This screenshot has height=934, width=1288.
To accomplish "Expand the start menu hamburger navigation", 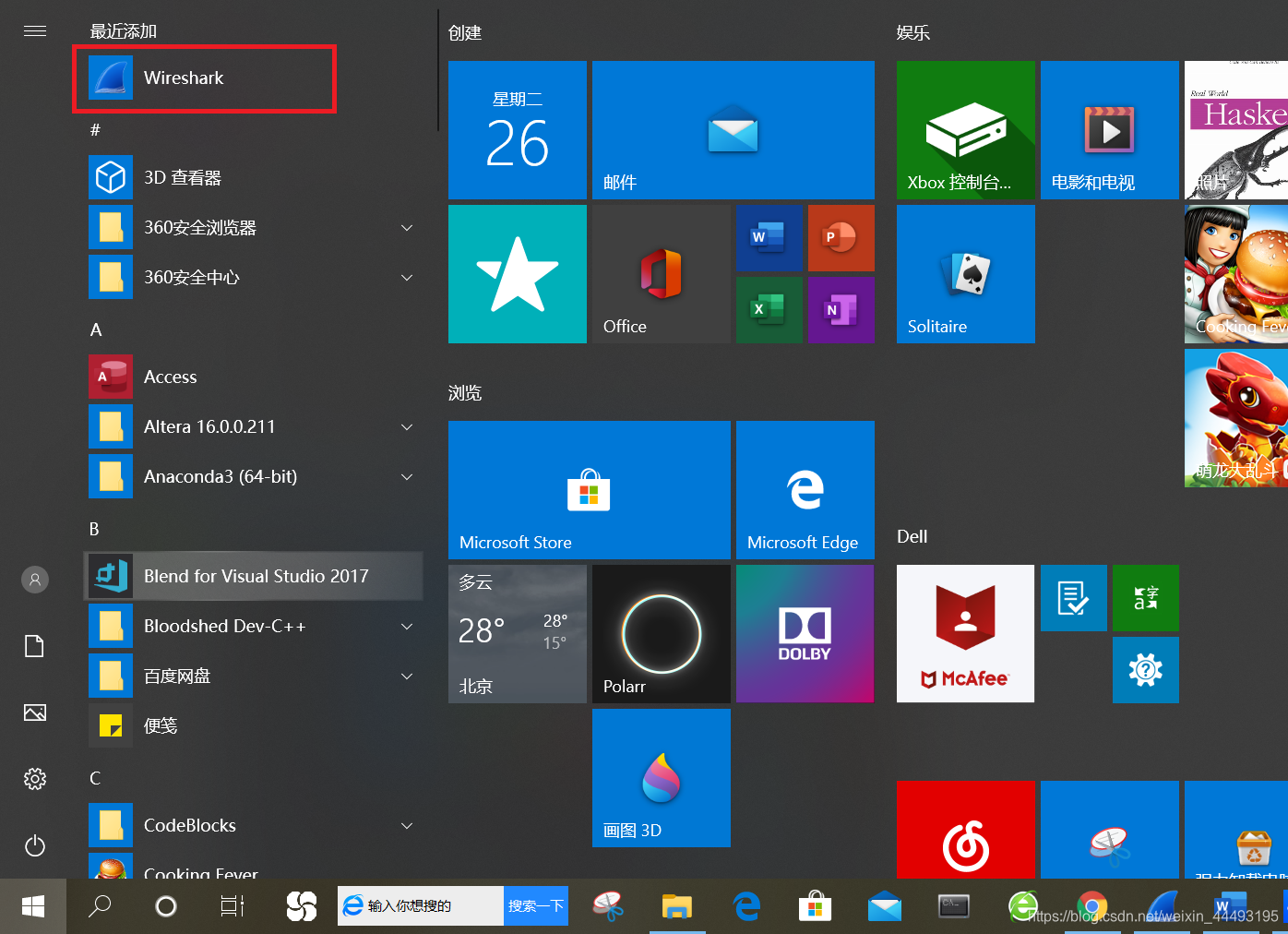I will [x=35, y=31].
